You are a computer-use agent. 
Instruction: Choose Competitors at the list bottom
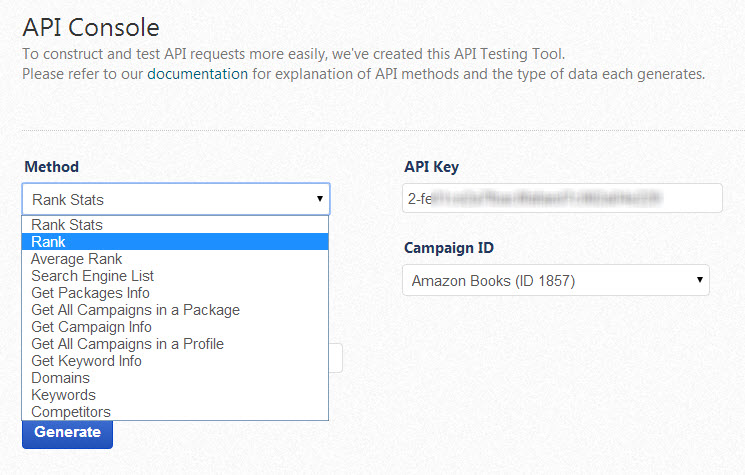(71, 412)
